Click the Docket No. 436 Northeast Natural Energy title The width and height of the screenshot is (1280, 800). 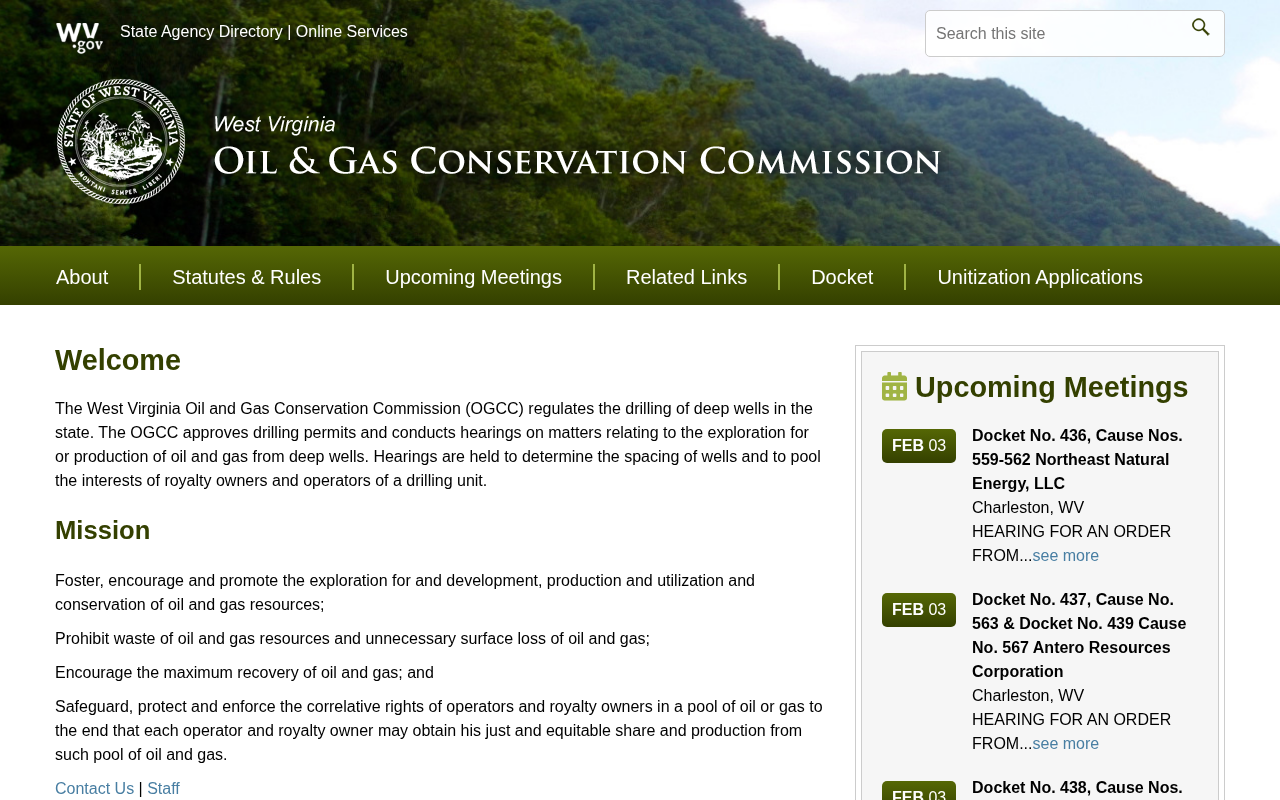point(1077,460)
